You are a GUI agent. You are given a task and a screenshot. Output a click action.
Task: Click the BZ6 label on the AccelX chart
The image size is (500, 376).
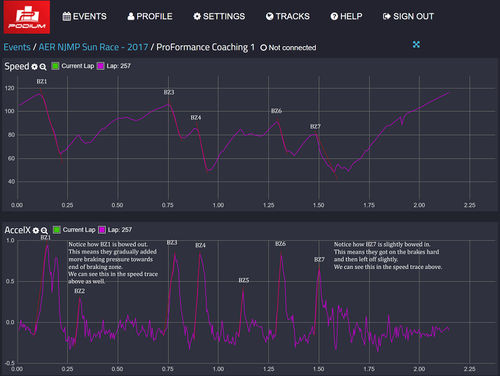[x=280, y=244]
